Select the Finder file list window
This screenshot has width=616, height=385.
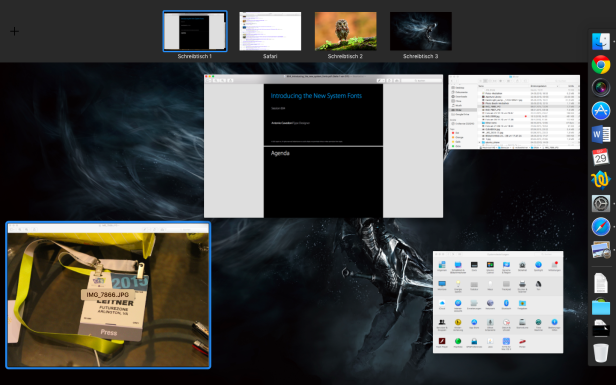[x=514, y=112]
